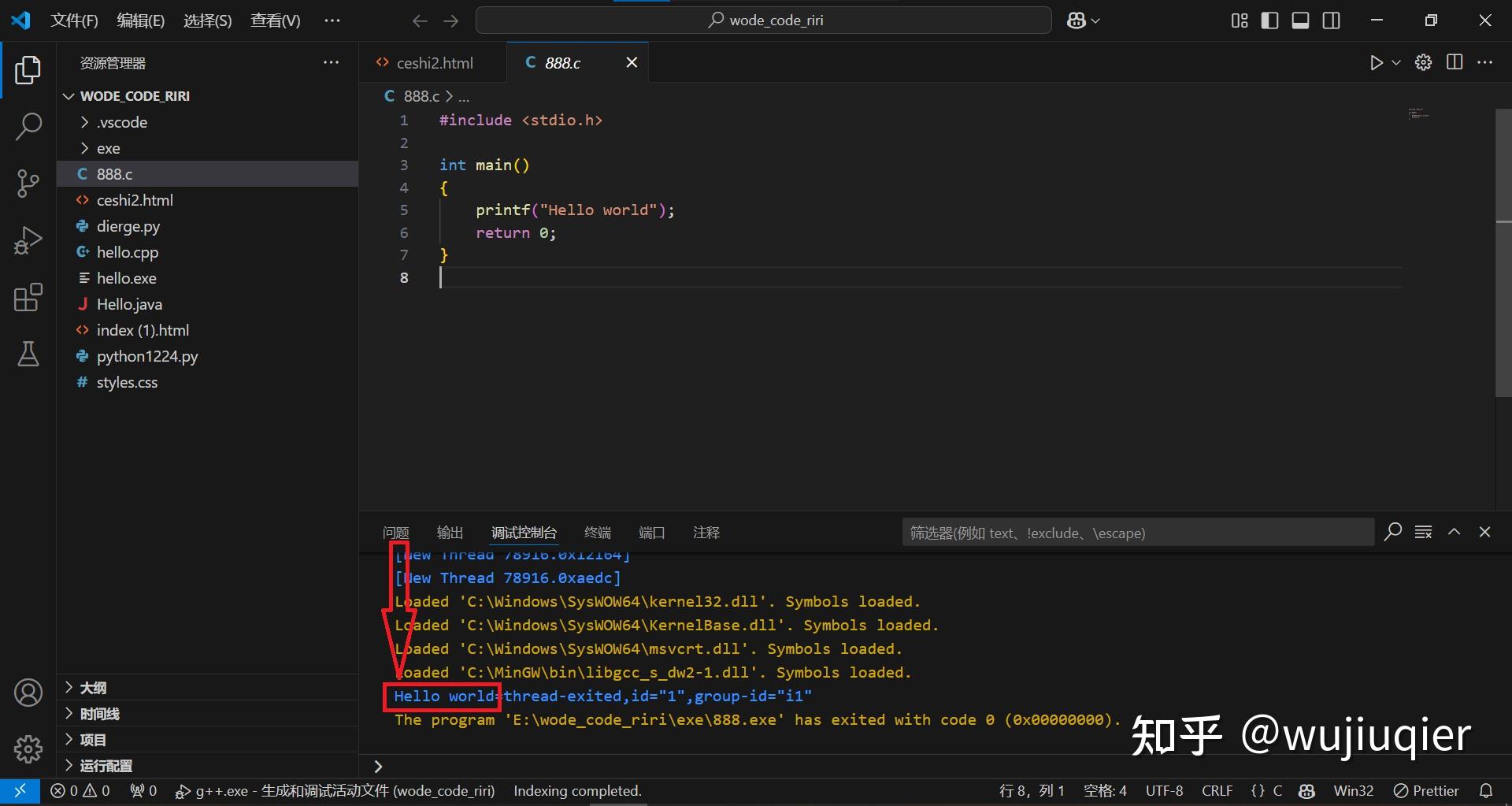Click the debug console REPL prompt

[x=937, y=766]
